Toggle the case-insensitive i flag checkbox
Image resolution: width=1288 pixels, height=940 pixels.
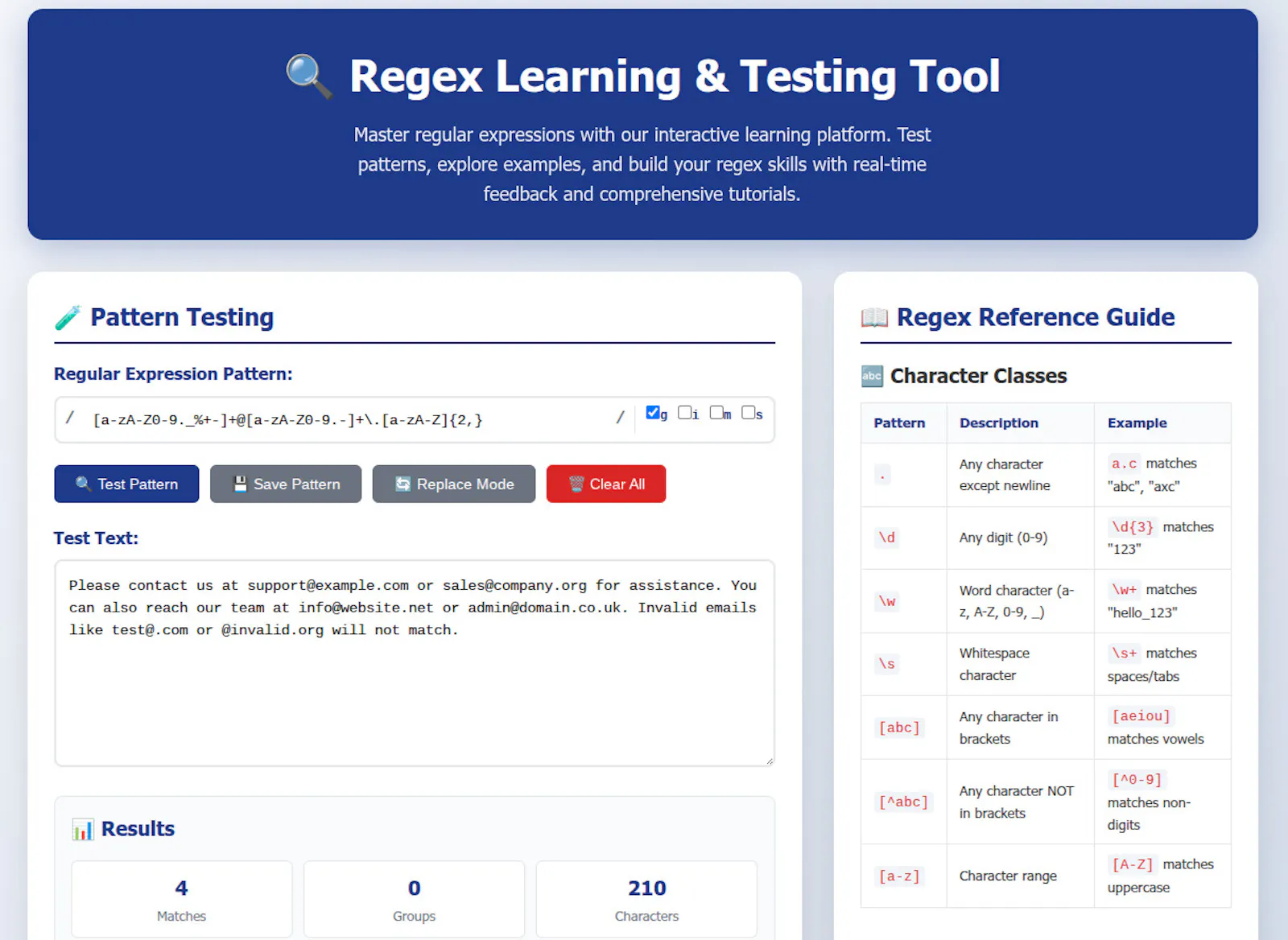pos(684,413)
